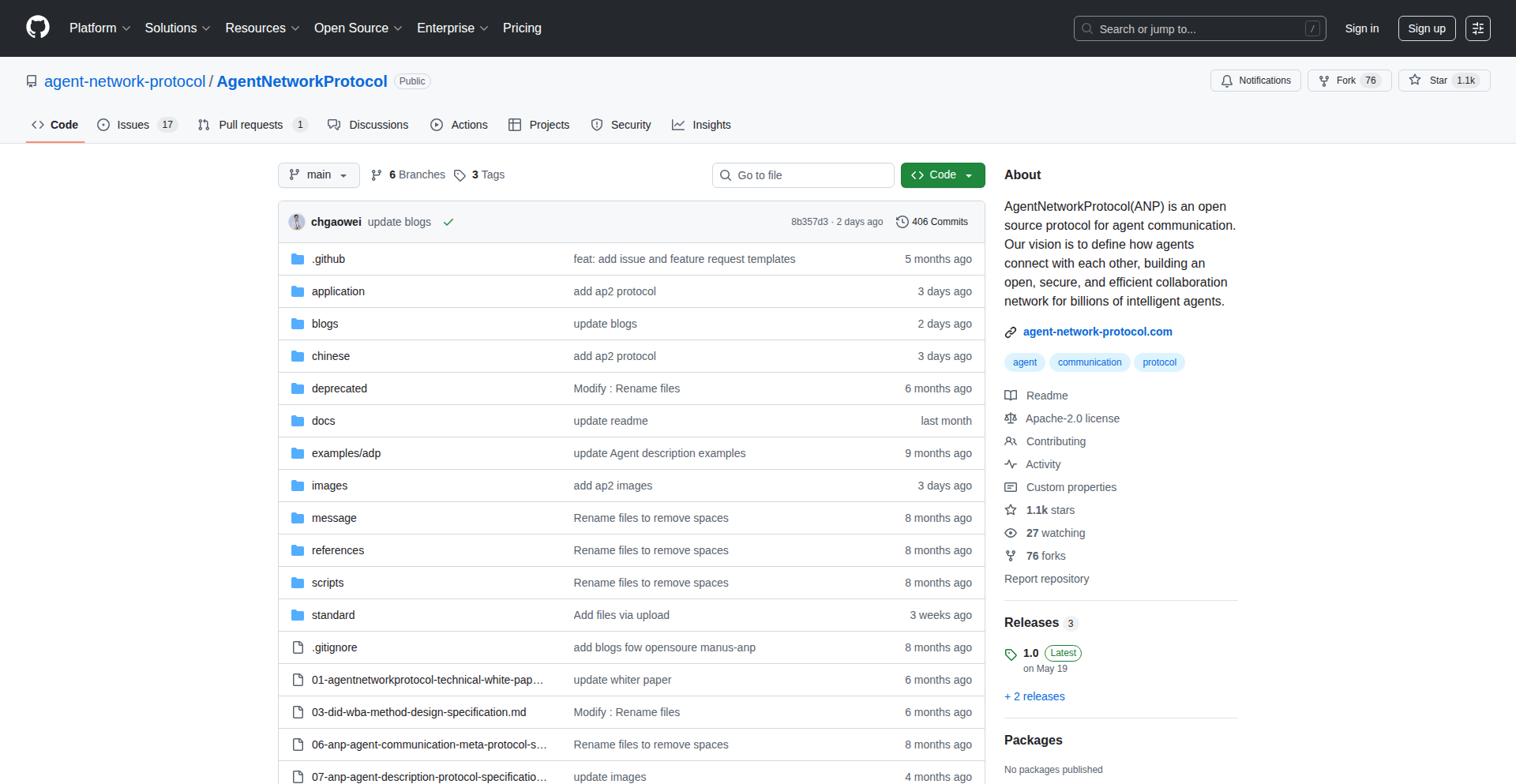
Task: Open the Insights tab
Action: pos(701,125)
